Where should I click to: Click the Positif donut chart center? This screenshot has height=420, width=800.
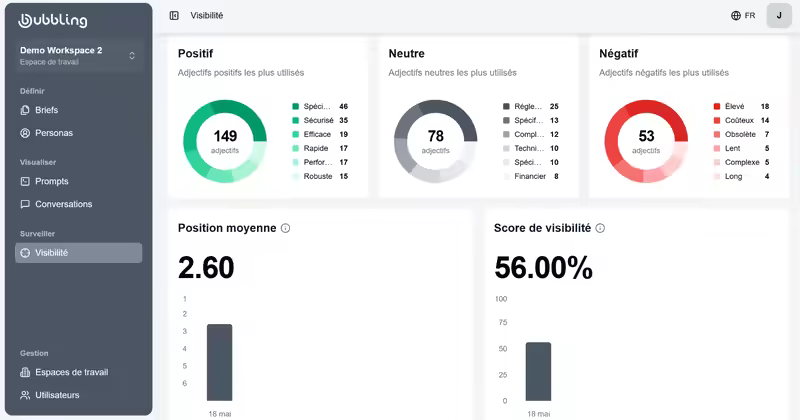click(225, 141)
